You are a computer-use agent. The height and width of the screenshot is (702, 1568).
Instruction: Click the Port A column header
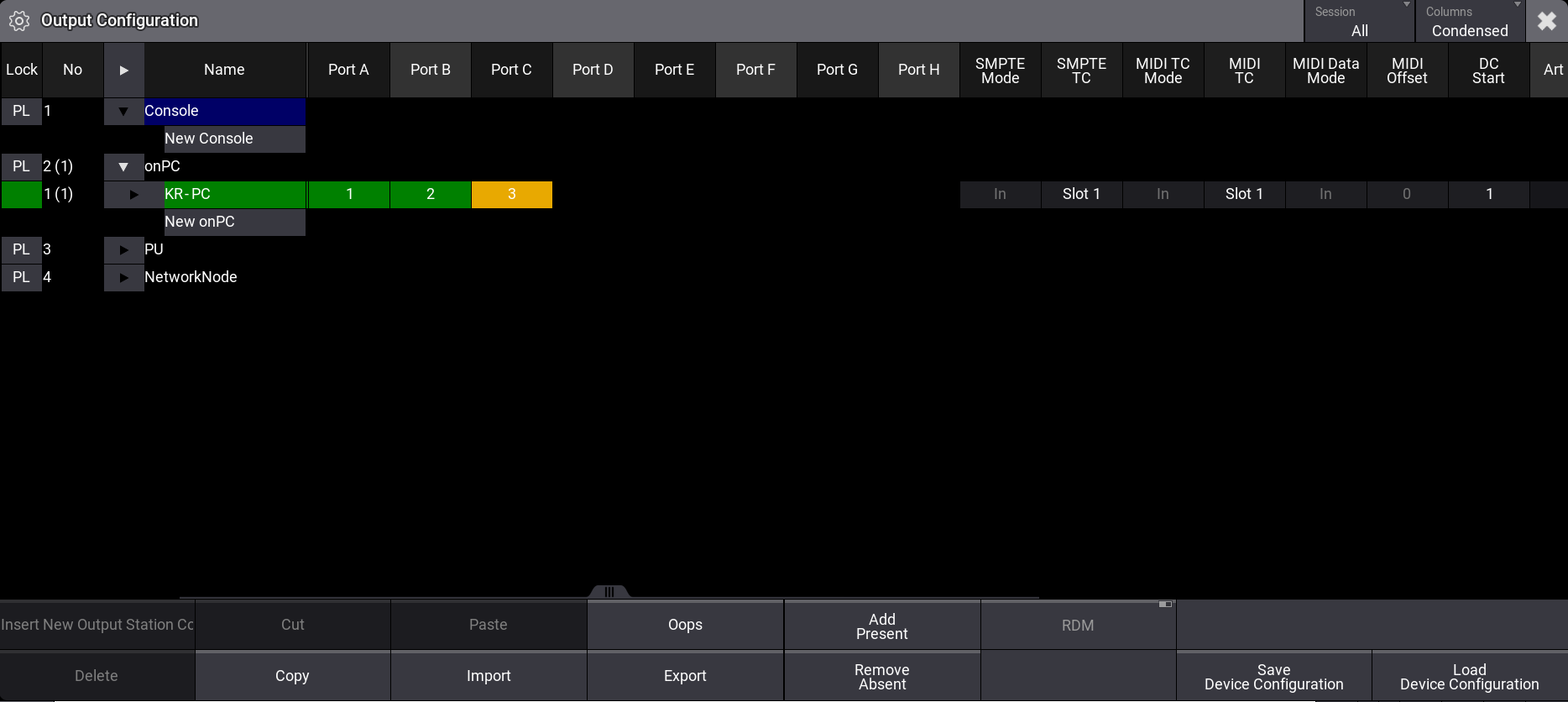pos(348,71)
